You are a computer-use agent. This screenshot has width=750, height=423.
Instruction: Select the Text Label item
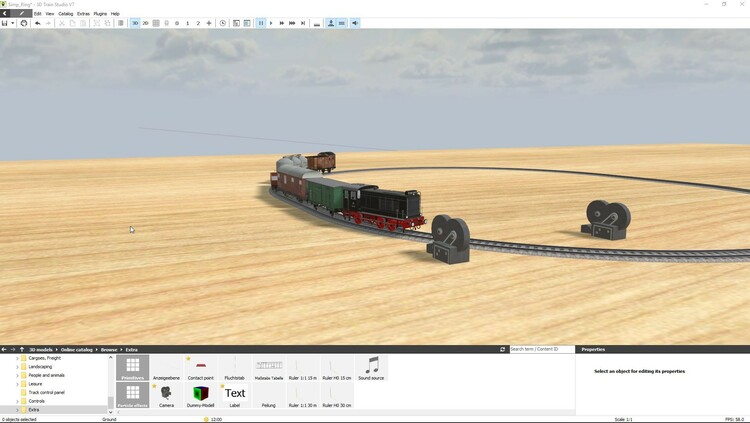pos(234,395)
